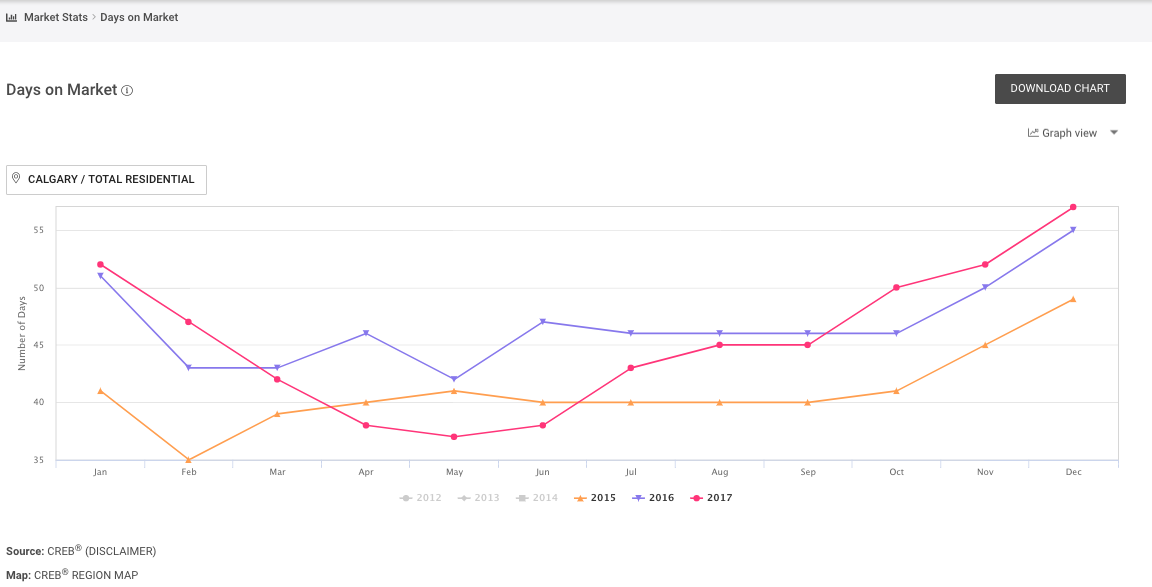Click the 'Jan' axis label
The image size is (1152, 587).
pyautogui.click(x=100, y=472)
